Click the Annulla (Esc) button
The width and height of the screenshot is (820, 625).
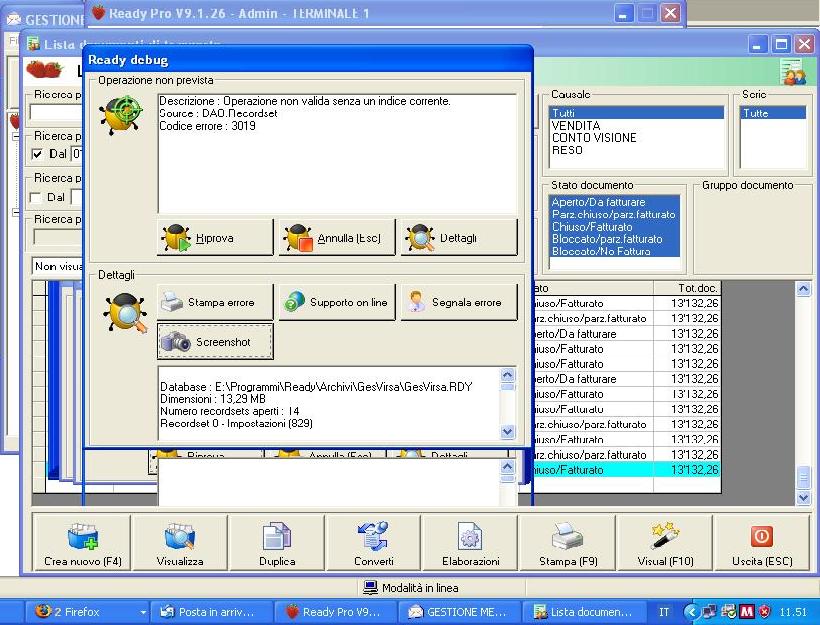coord(337,237)
